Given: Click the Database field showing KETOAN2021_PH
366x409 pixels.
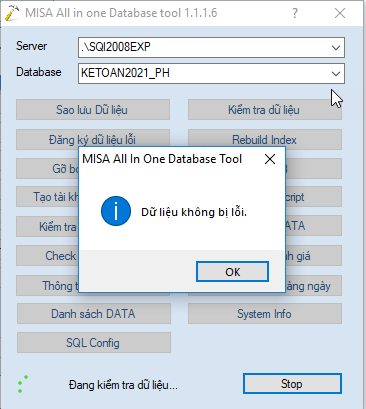Looking at the screenshot, I should pyautogui.click(x=211, y=73).
